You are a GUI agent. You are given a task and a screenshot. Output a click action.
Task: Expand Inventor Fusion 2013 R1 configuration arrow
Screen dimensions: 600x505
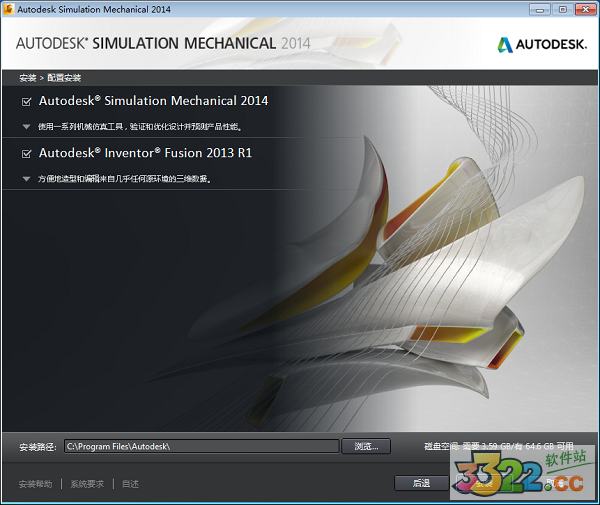point(26,179)
